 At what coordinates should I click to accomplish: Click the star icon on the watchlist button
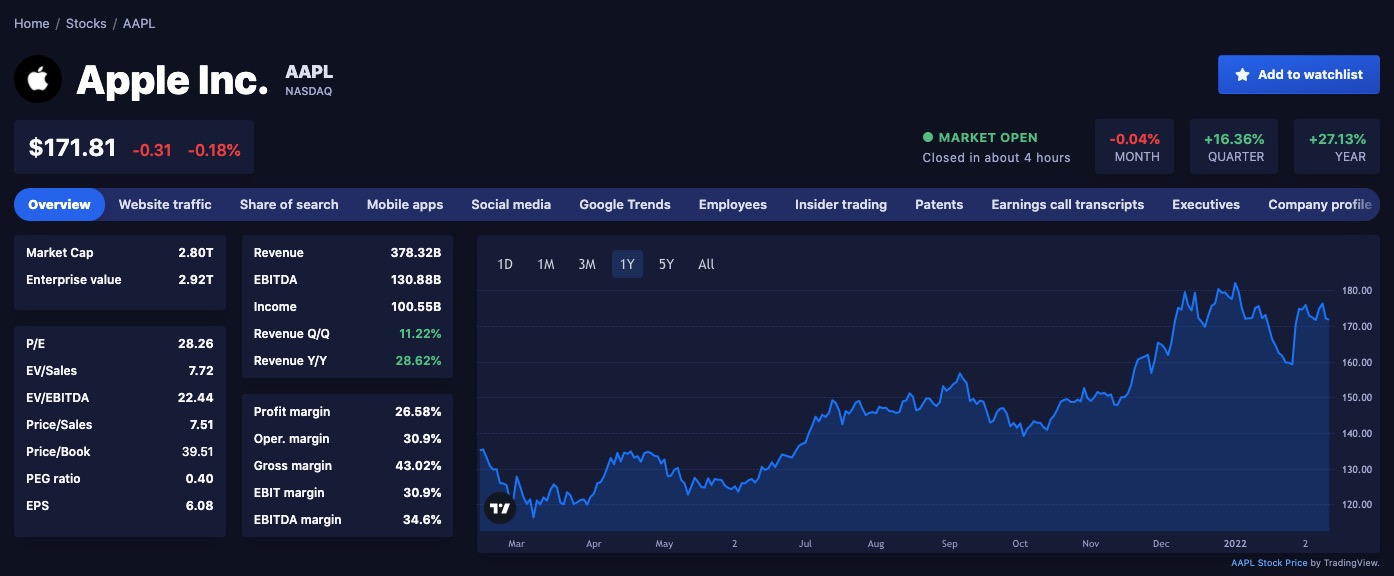[x=1242, y=75]
